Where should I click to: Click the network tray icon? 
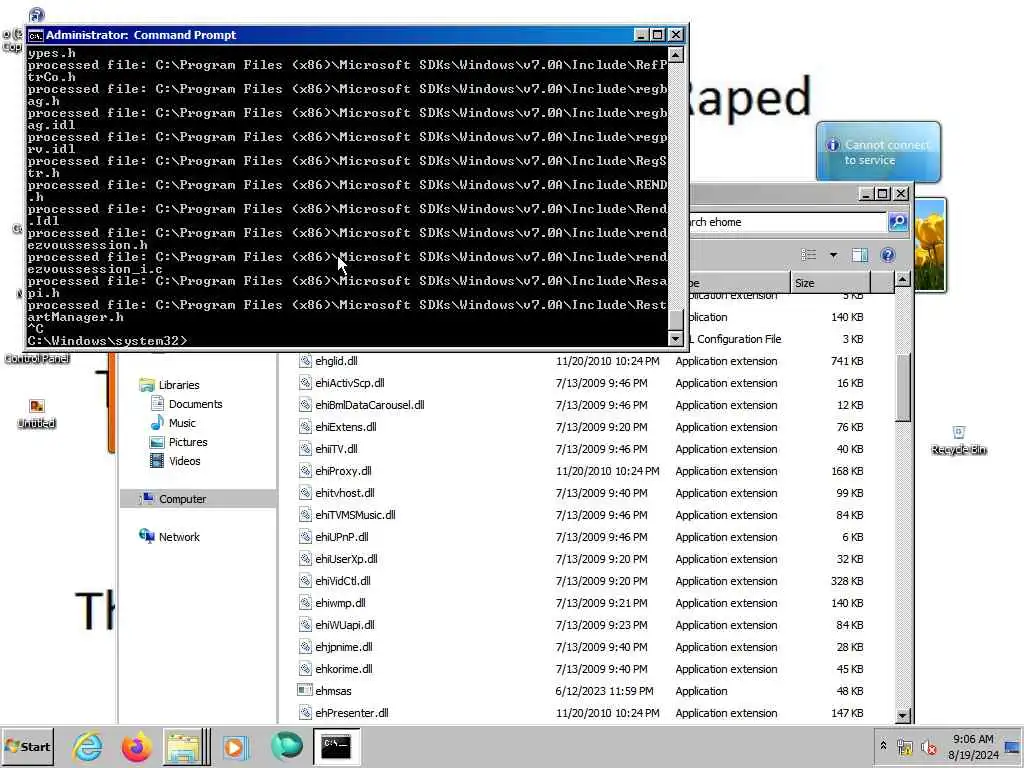[x=904, y=746]
